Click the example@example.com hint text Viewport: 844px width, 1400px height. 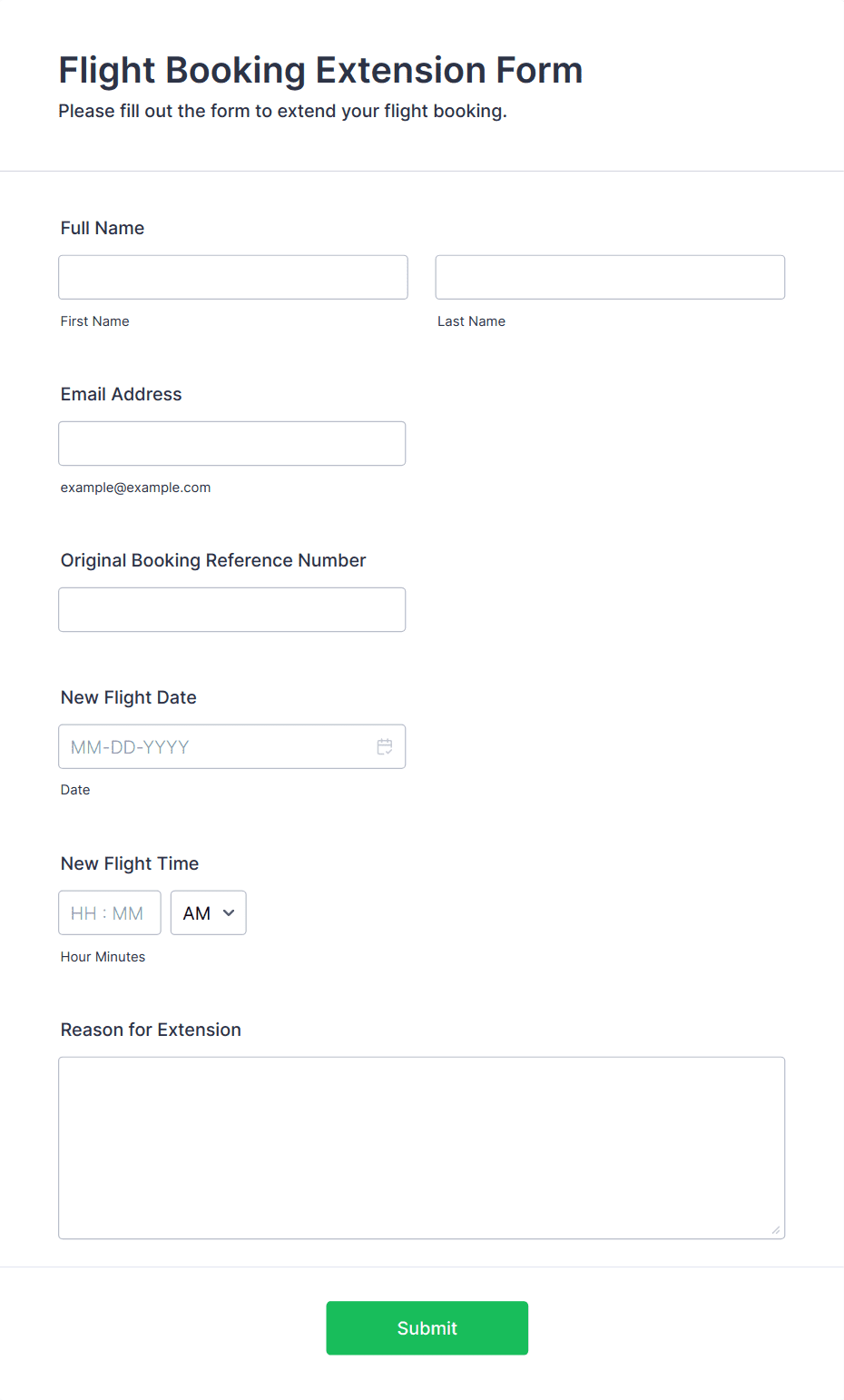pyautogui.click(x=136, y=488)
